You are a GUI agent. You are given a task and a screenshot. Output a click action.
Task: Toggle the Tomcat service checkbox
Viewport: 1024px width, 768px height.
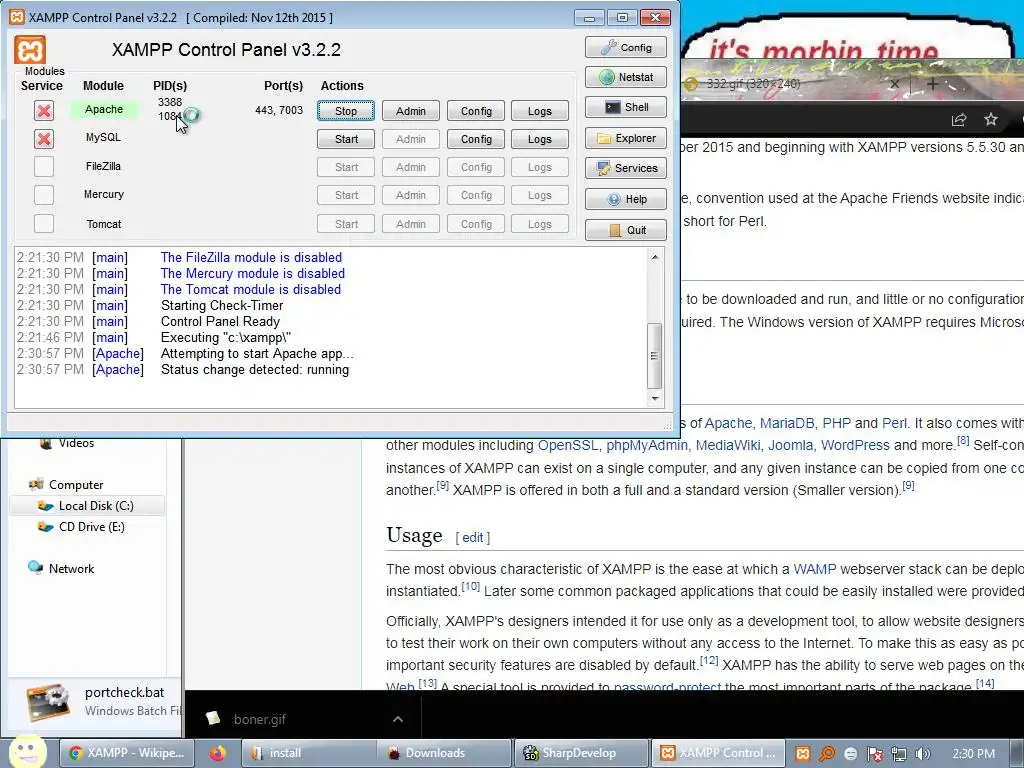click(44, 223)
